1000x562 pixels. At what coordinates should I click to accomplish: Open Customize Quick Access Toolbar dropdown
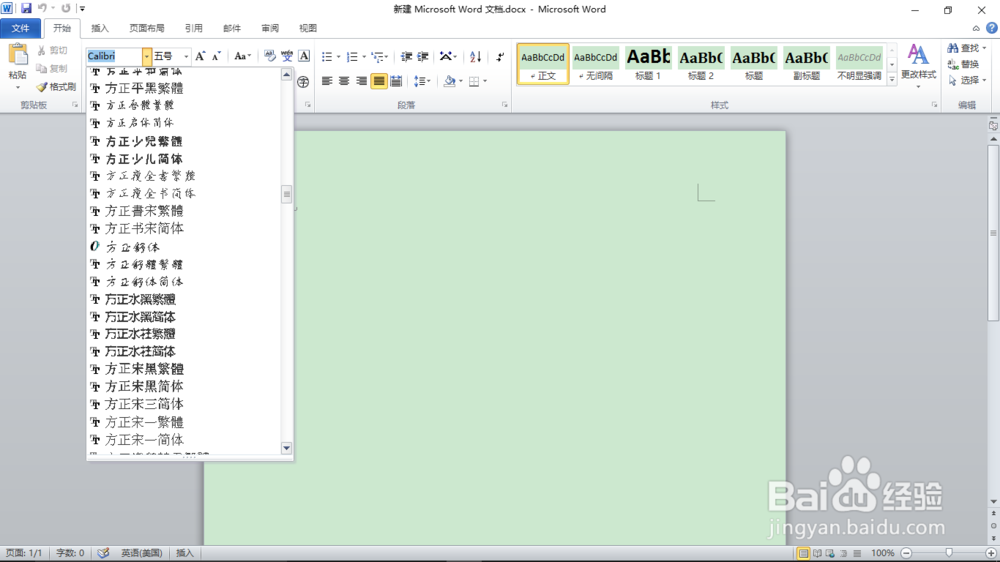click(x=82, y=8)
